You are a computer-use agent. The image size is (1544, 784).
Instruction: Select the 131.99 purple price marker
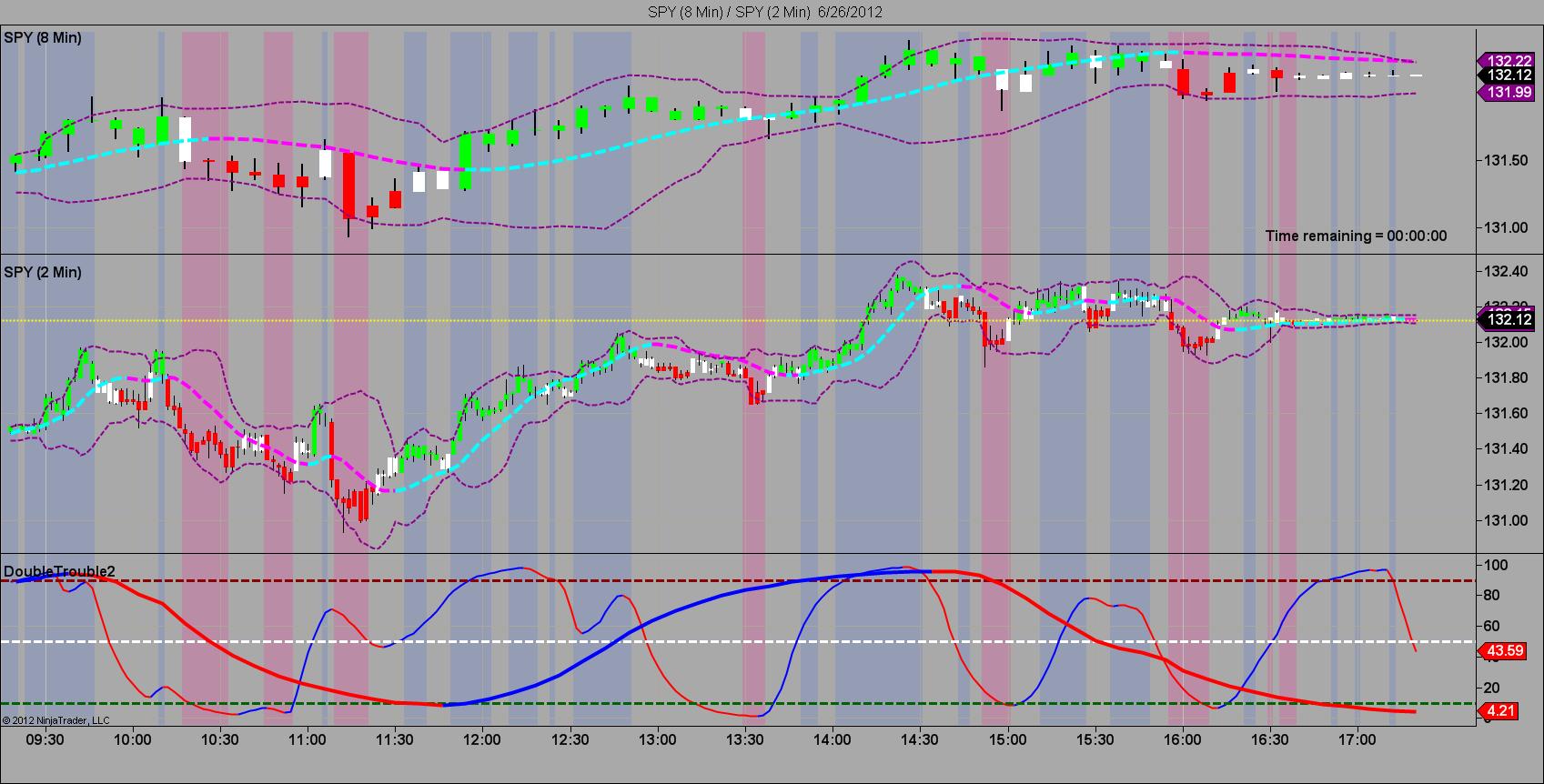1507,93
